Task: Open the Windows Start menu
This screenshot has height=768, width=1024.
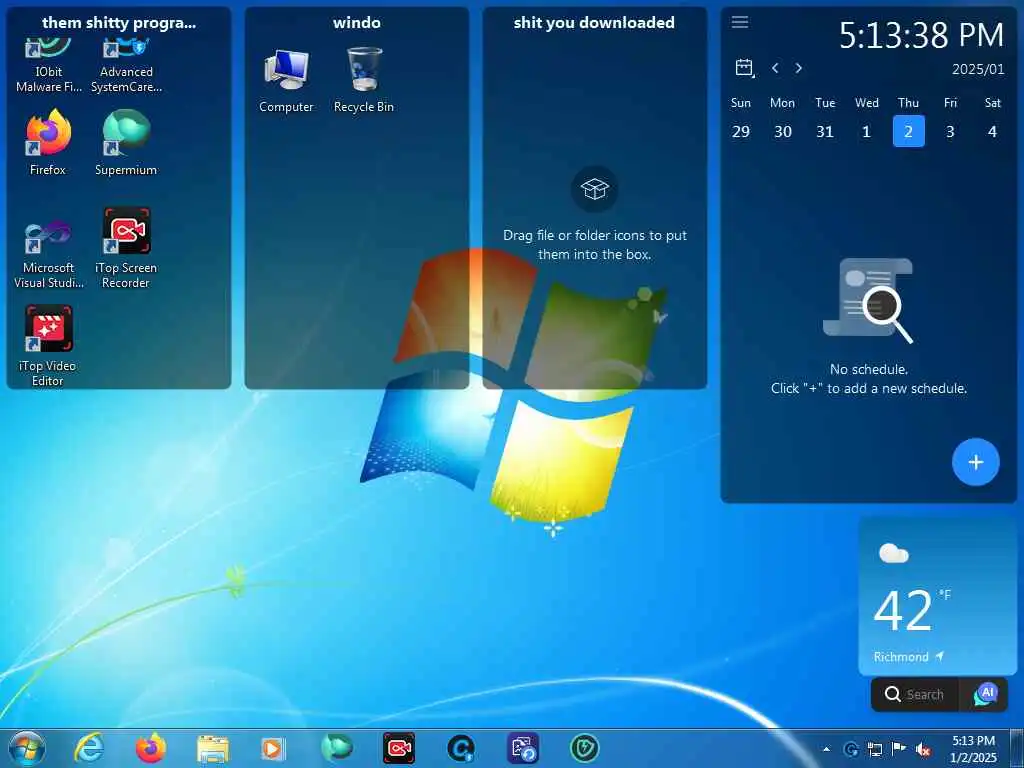Action: click(x=27, y=748)
